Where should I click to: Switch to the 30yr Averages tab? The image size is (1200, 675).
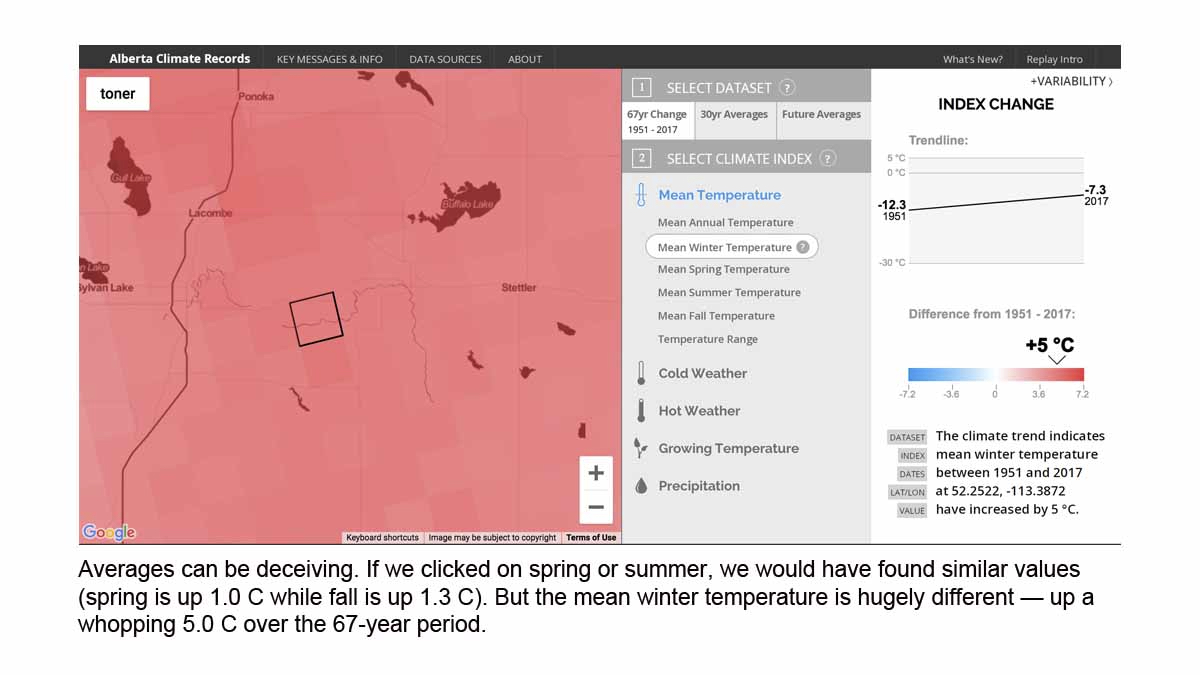(x=735, y=114)
